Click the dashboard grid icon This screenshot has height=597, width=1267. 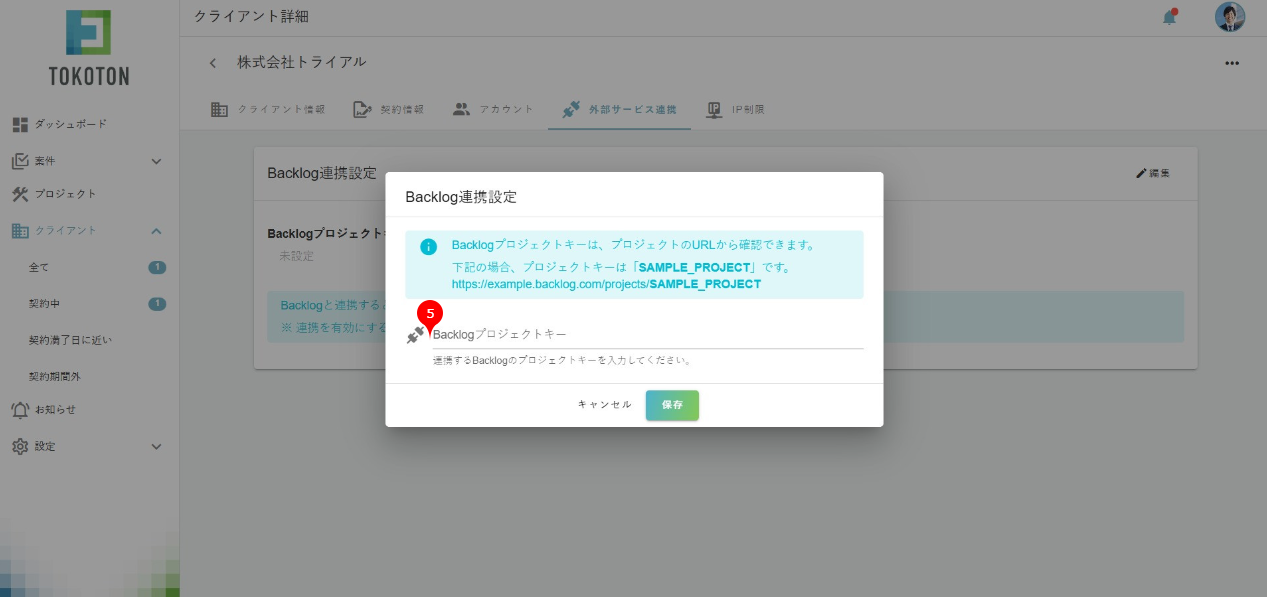pyautogui.click(x=20, y=124)
